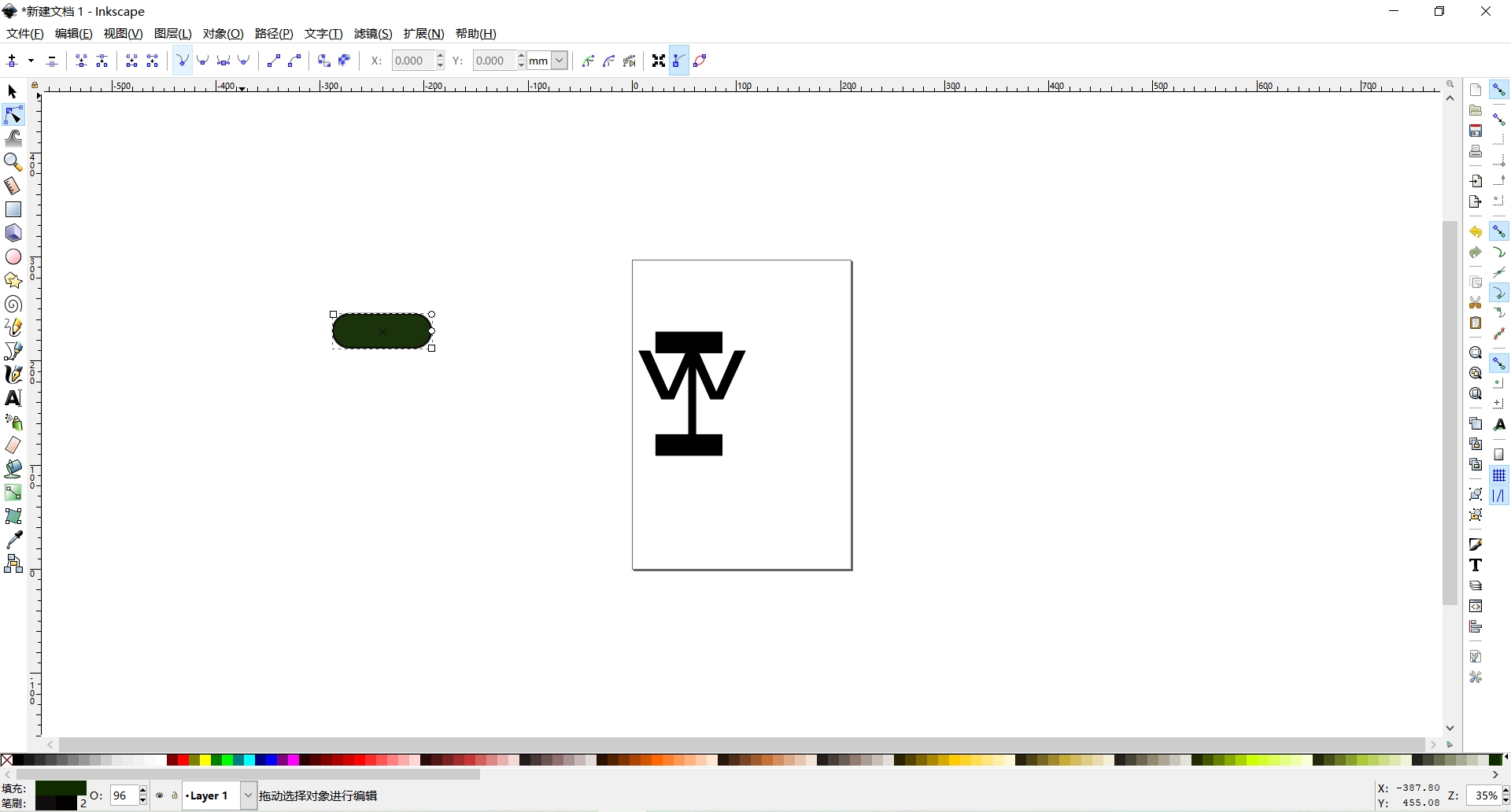The image size is (1511, 812).
Task: Select the 3D box tool
Action: (13, 233)
